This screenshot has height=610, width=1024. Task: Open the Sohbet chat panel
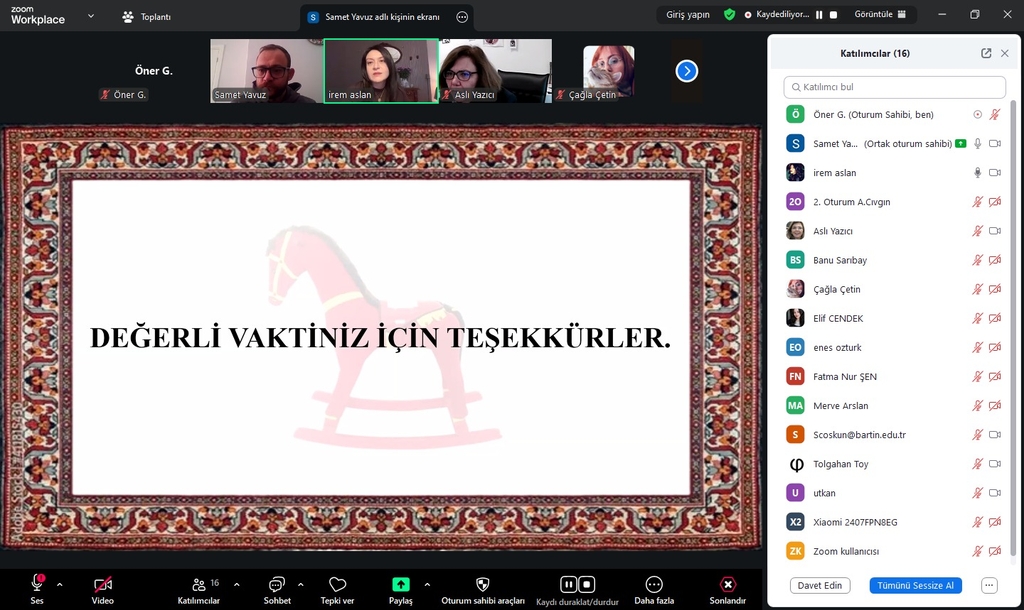[x=277, y=584]
